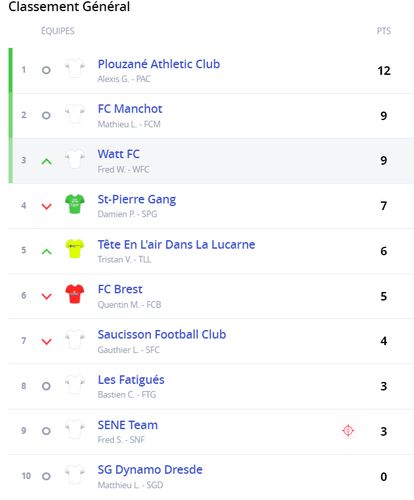Click the yellow jersey of Tête En L'air

click(x=75, y=249)
